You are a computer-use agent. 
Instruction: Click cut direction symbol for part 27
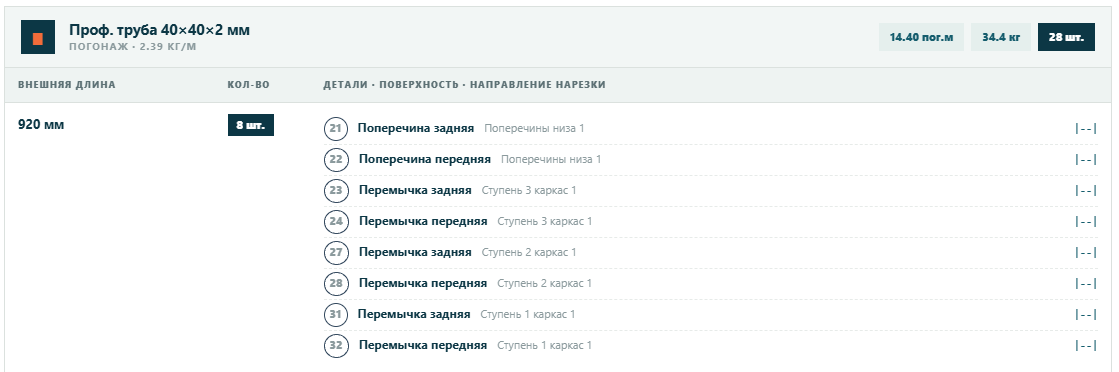(1085, 252)
